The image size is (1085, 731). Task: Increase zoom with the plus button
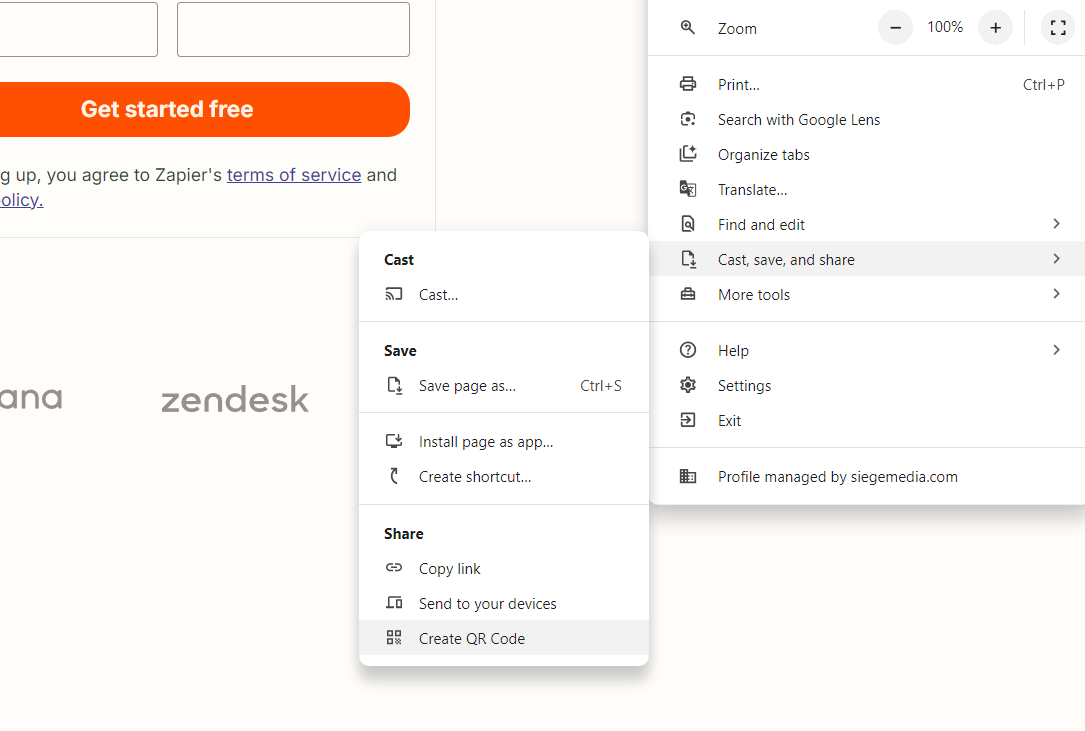[x=995, y=28]
